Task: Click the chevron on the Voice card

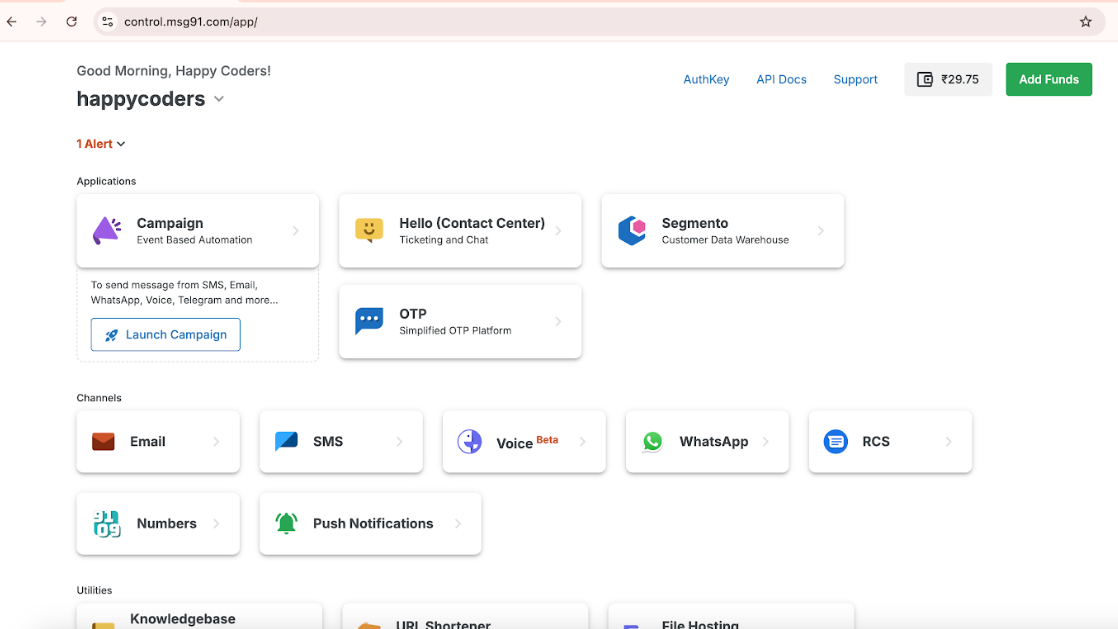Action: pyautogui.click(x=583, y=441)
